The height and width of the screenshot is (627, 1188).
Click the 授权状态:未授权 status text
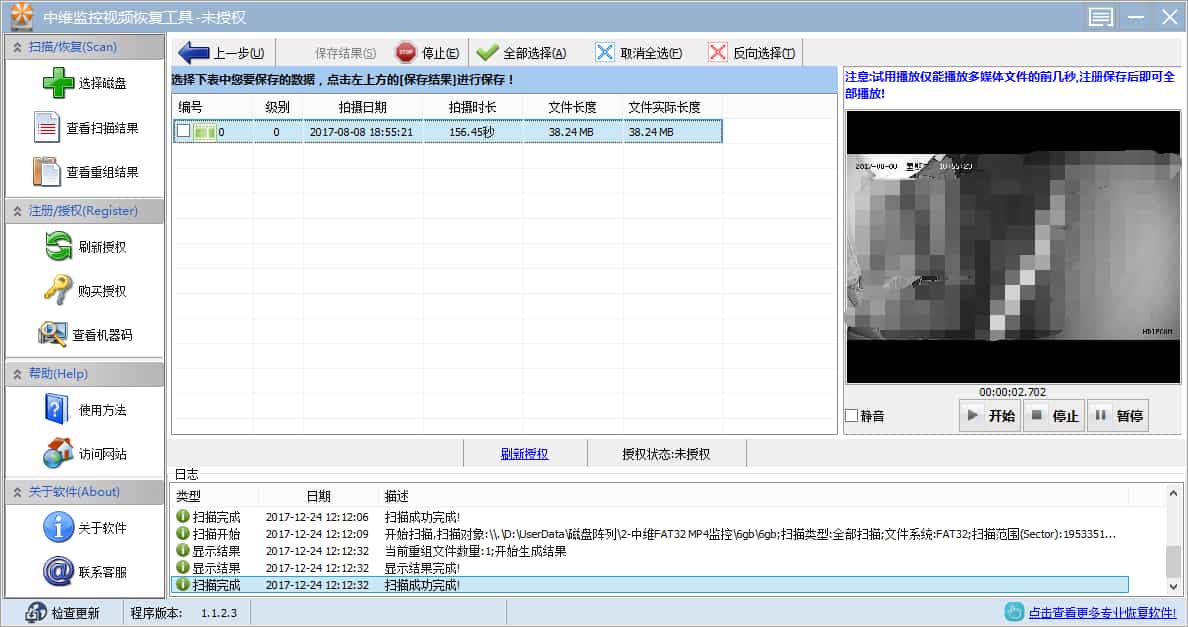tap(666, 454)
